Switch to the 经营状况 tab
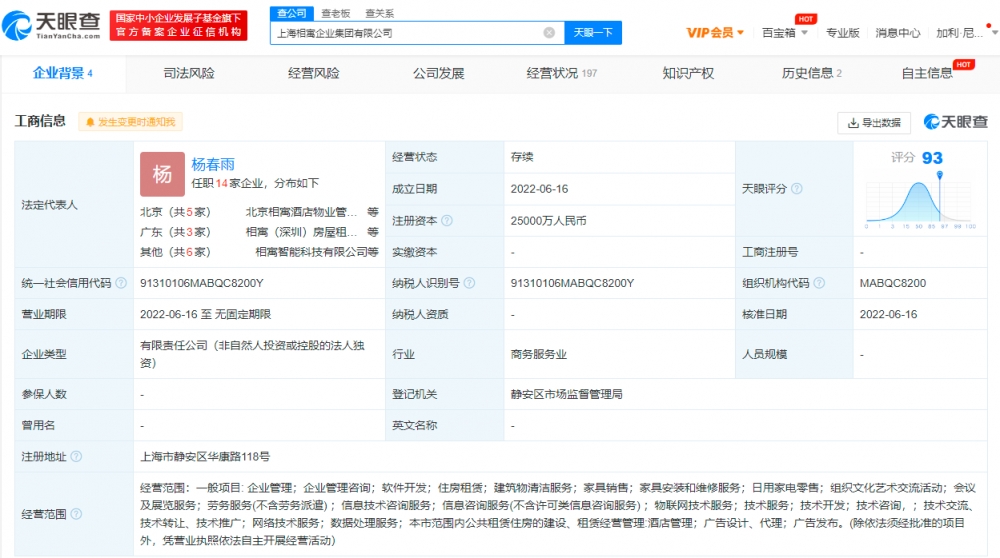 [561, 73]
